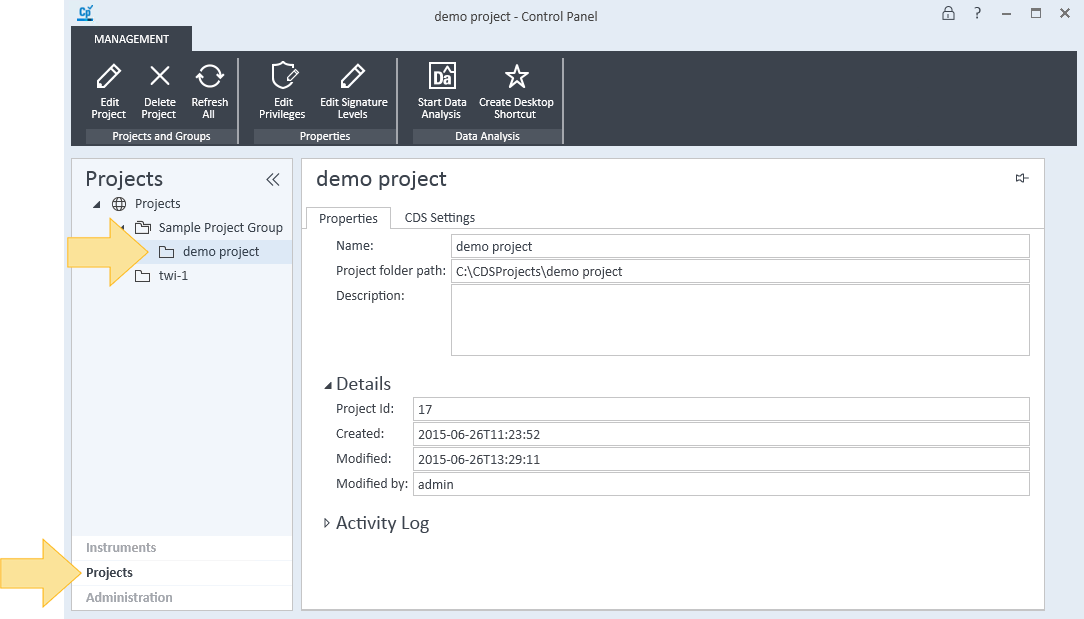Maximize the Control Panel window
1084x619 pixels.
(1036, 13)
